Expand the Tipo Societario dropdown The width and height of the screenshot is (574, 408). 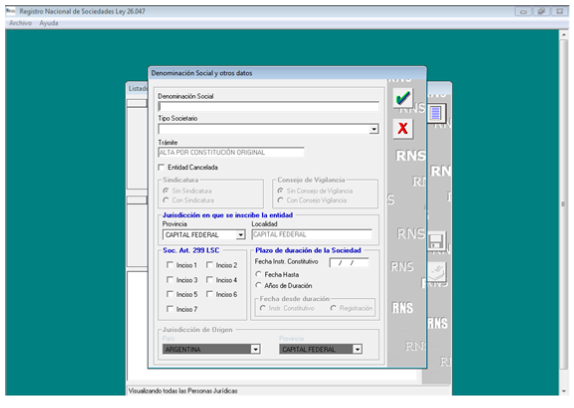pyautogui.click(x=374, y=129)
